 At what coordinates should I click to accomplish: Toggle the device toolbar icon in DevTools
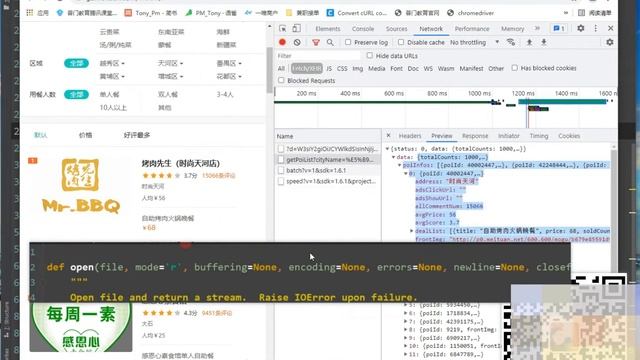[296, 28]
